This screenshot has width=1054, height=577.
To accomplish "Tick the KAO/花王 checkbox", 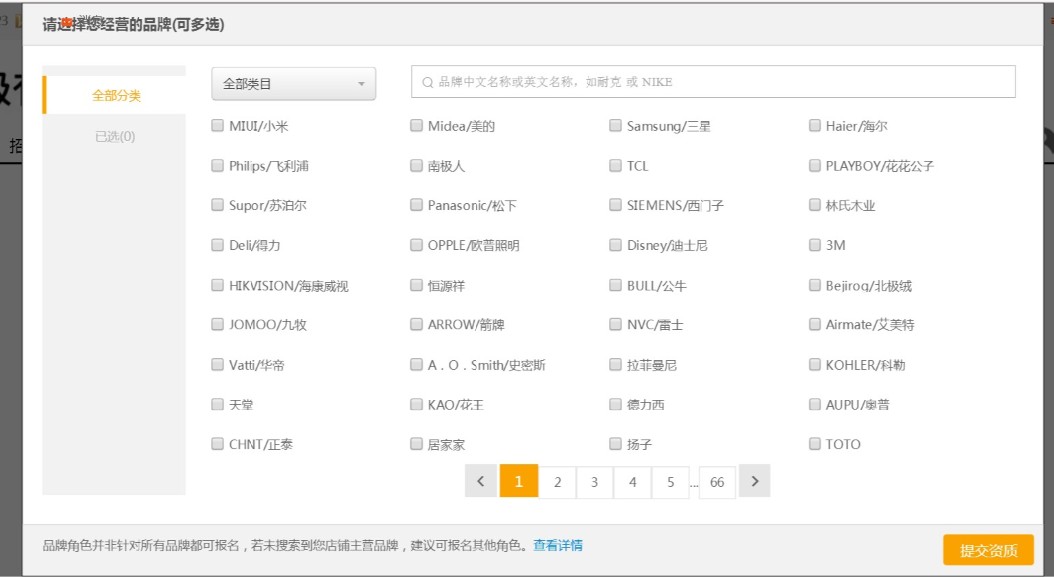I will click(416, 404).
